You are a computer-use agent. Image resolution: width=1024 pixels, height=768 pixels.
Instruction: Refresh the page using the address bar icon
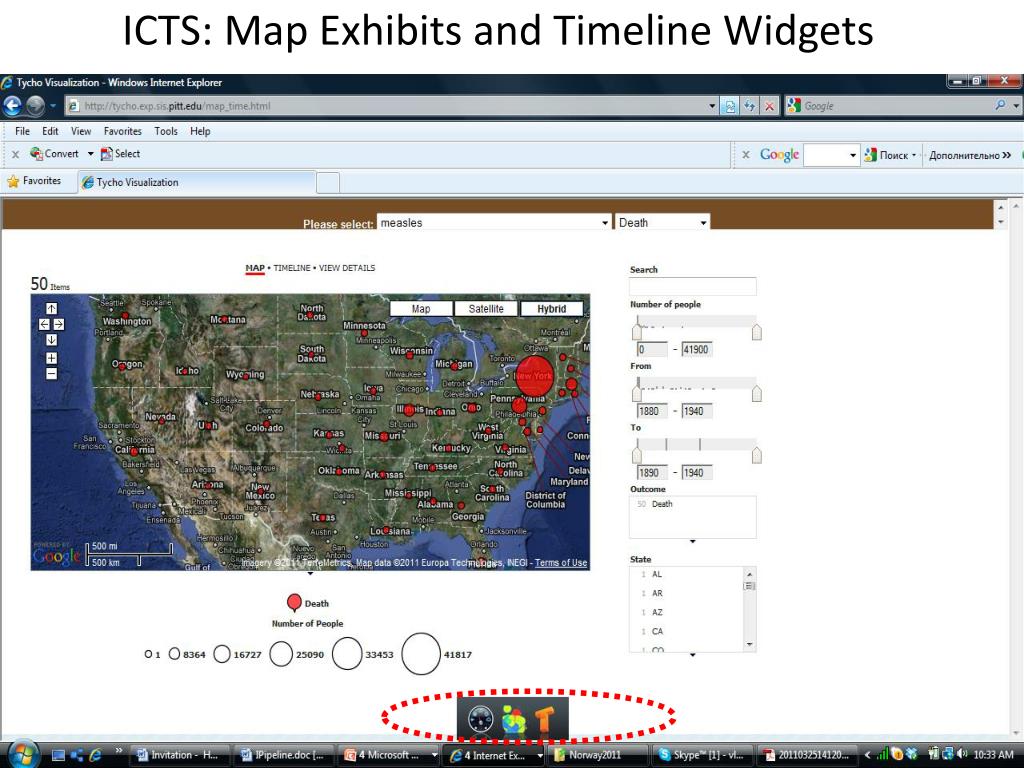point(750,106)
